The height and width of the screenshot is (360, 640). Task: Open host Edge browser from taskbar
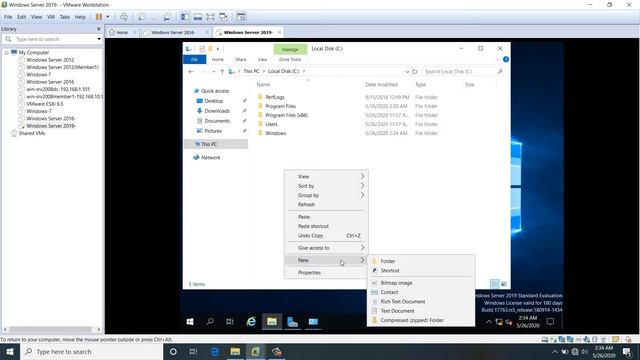click(x=215, y=351)
